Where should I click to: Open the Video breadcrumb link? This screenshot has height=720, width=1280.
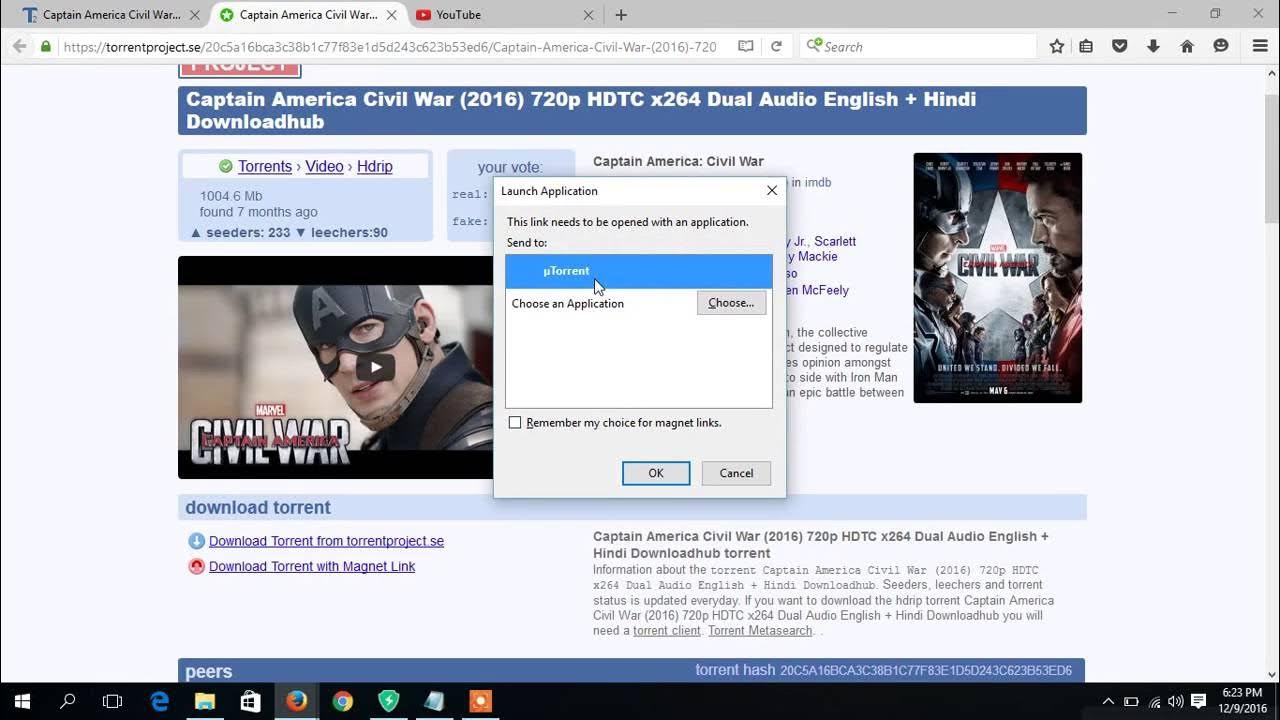pos(324,166)
